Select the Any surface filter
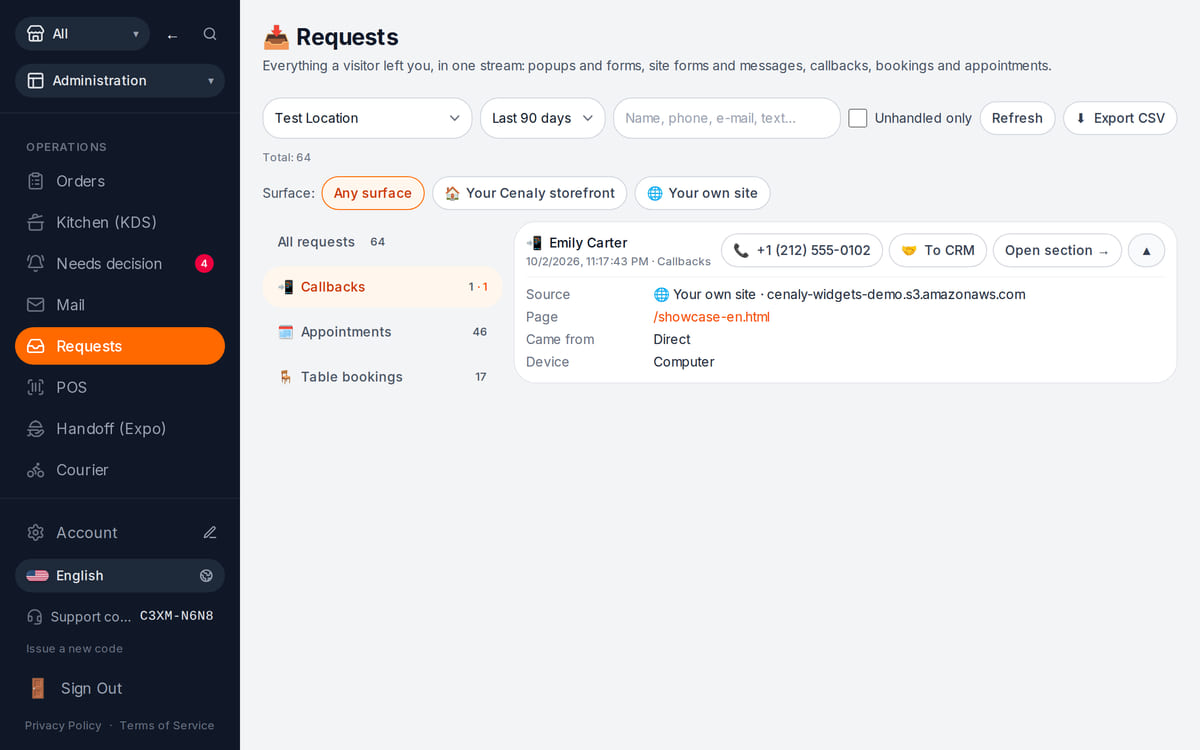 [x=373, y=193]
